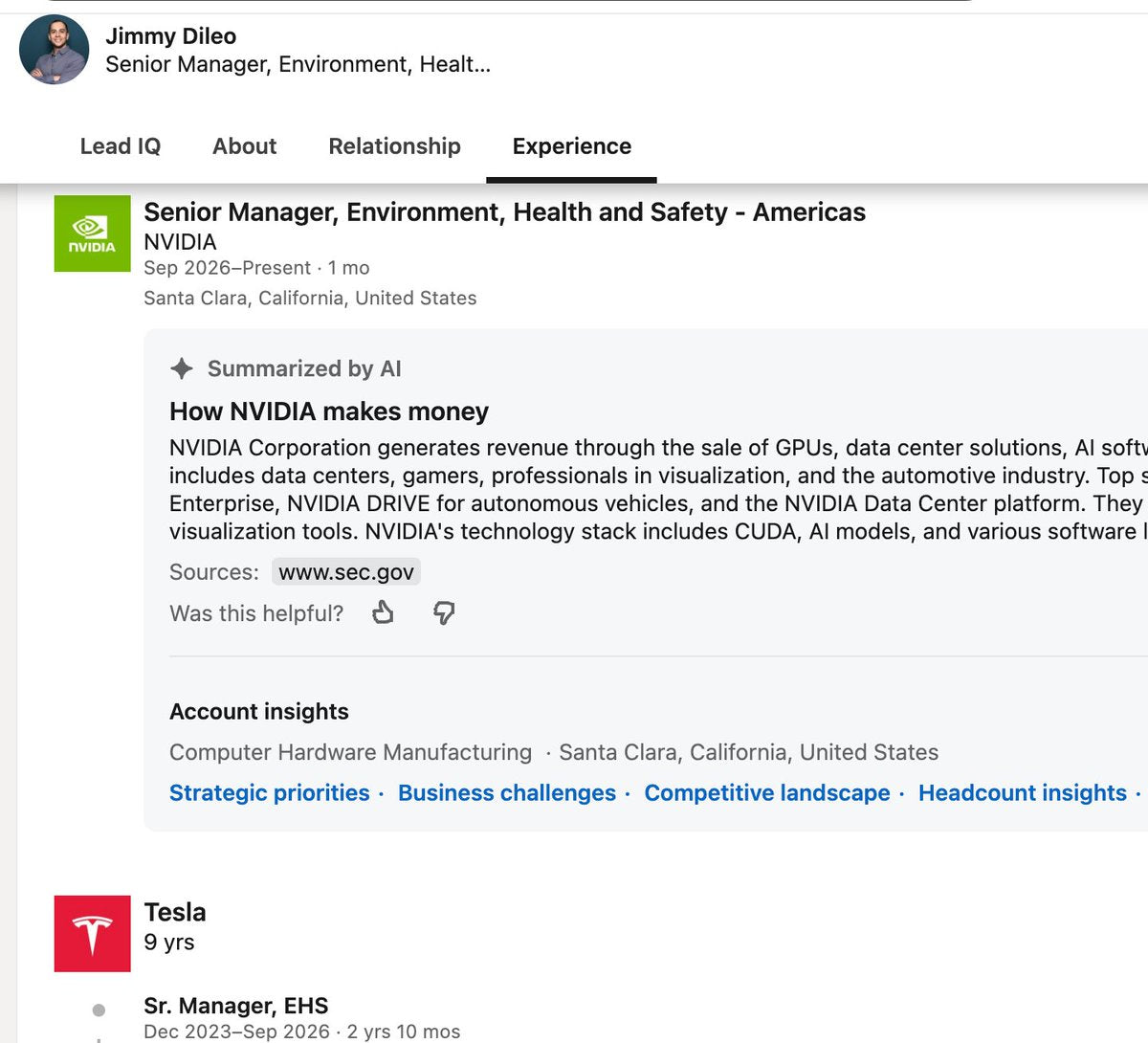Click the Sep 2026–Present date text
Viewport: 1148px width, 1043px height.
227,268
